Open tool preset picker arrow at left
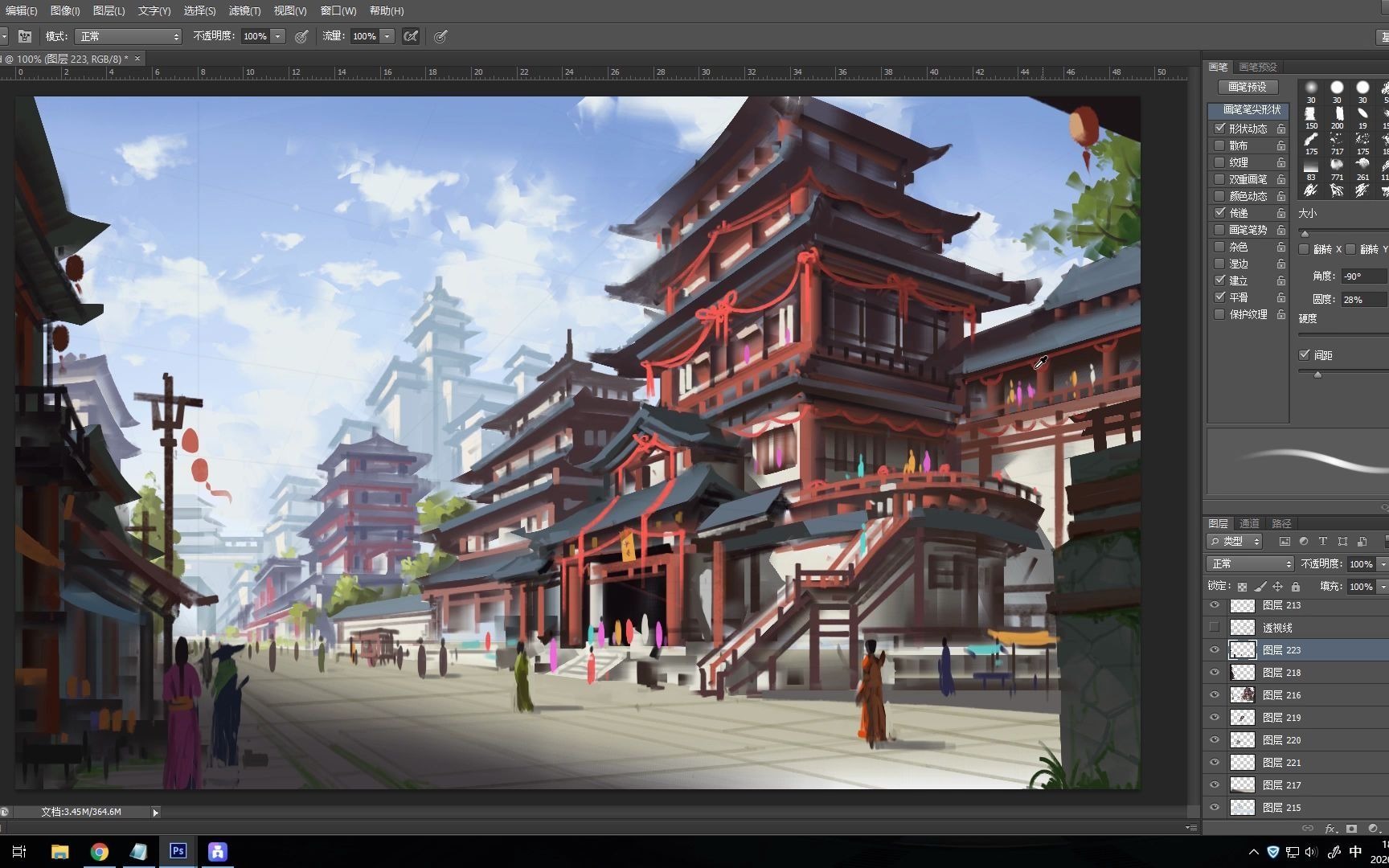The width and height of the screenshot is (1389, 868). [4, 36]
